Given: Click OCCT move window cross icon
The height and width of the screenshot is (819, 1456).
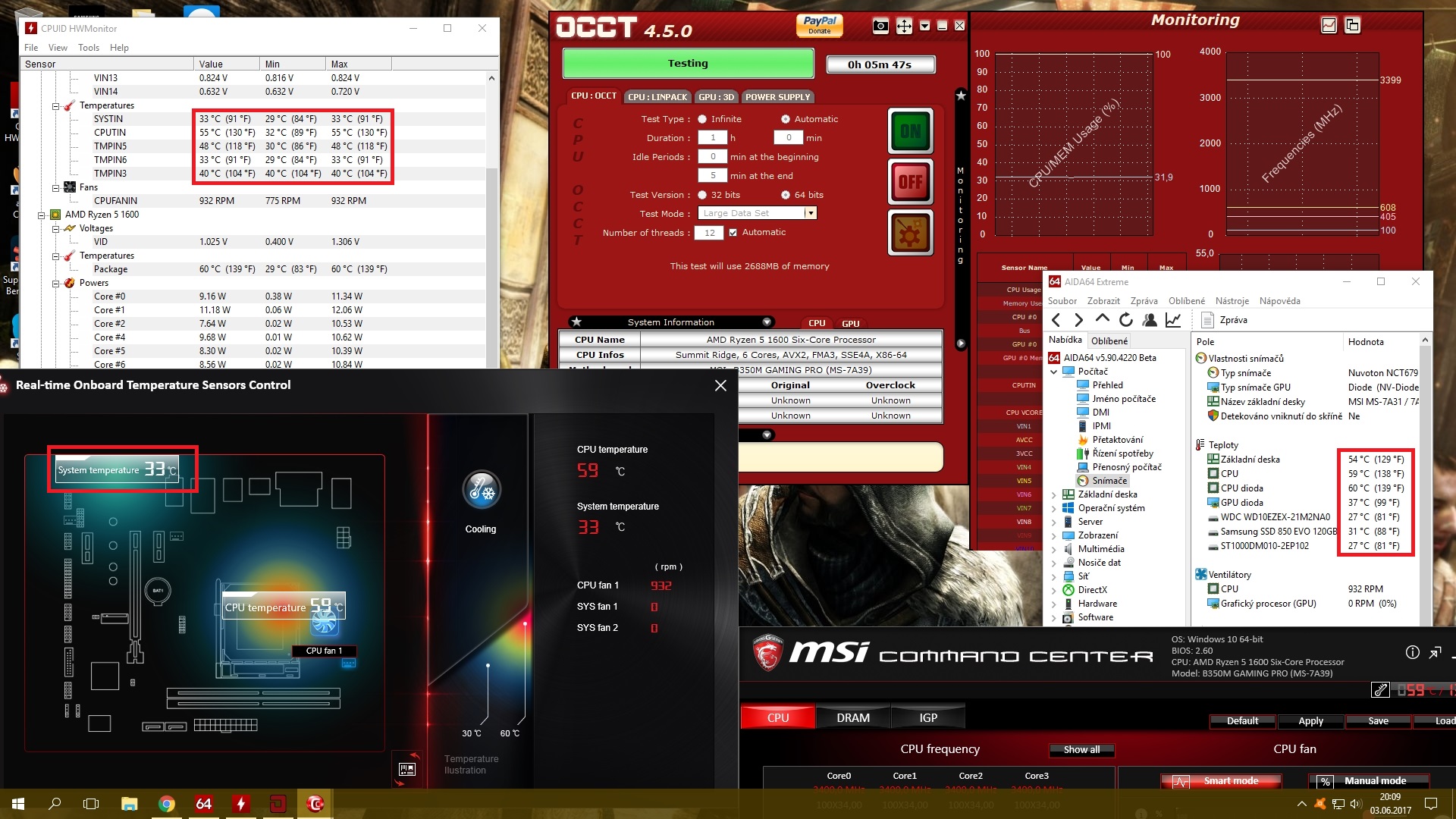Looking at the screenshot, I should 904,26.
